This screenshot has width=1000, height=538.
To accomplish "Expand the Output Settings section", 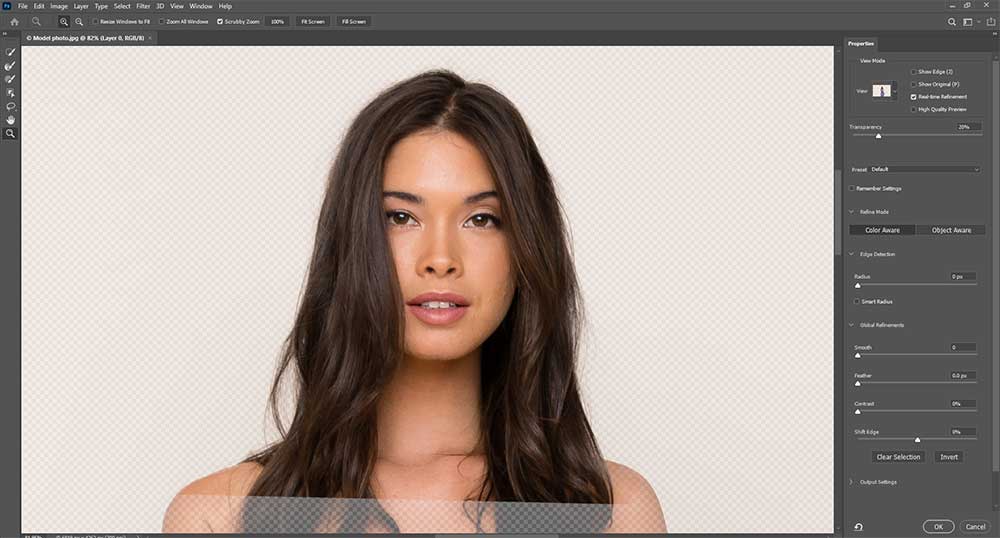I will [851, 482].
